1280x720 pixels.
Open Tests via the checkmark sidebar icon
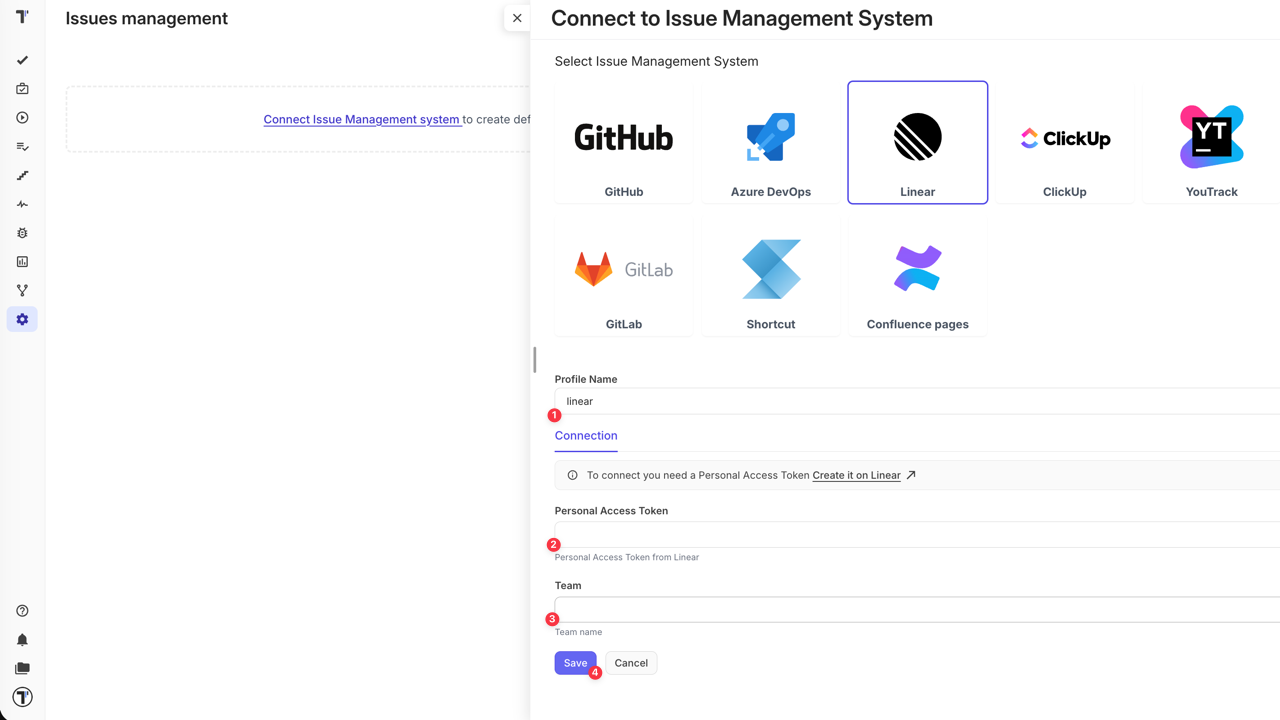pos(22,60)
